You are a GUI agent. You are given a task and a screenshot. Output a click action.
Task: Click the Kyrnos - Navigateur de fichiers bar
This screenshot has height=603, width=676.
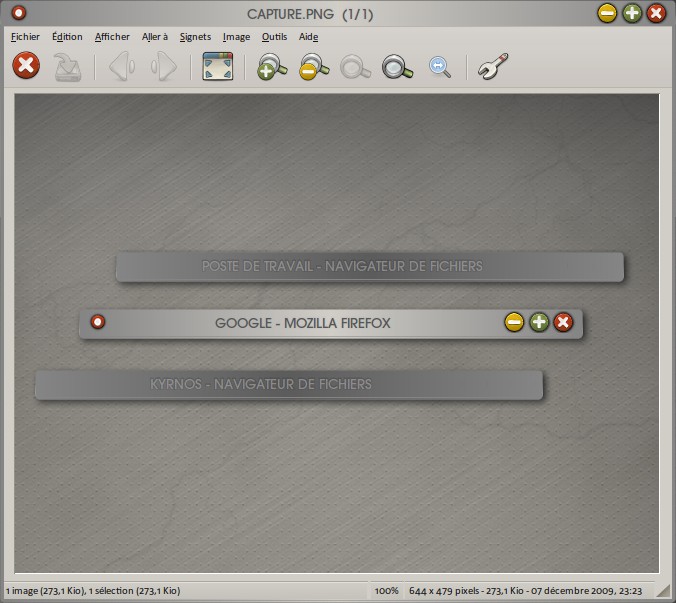(289, 385)
